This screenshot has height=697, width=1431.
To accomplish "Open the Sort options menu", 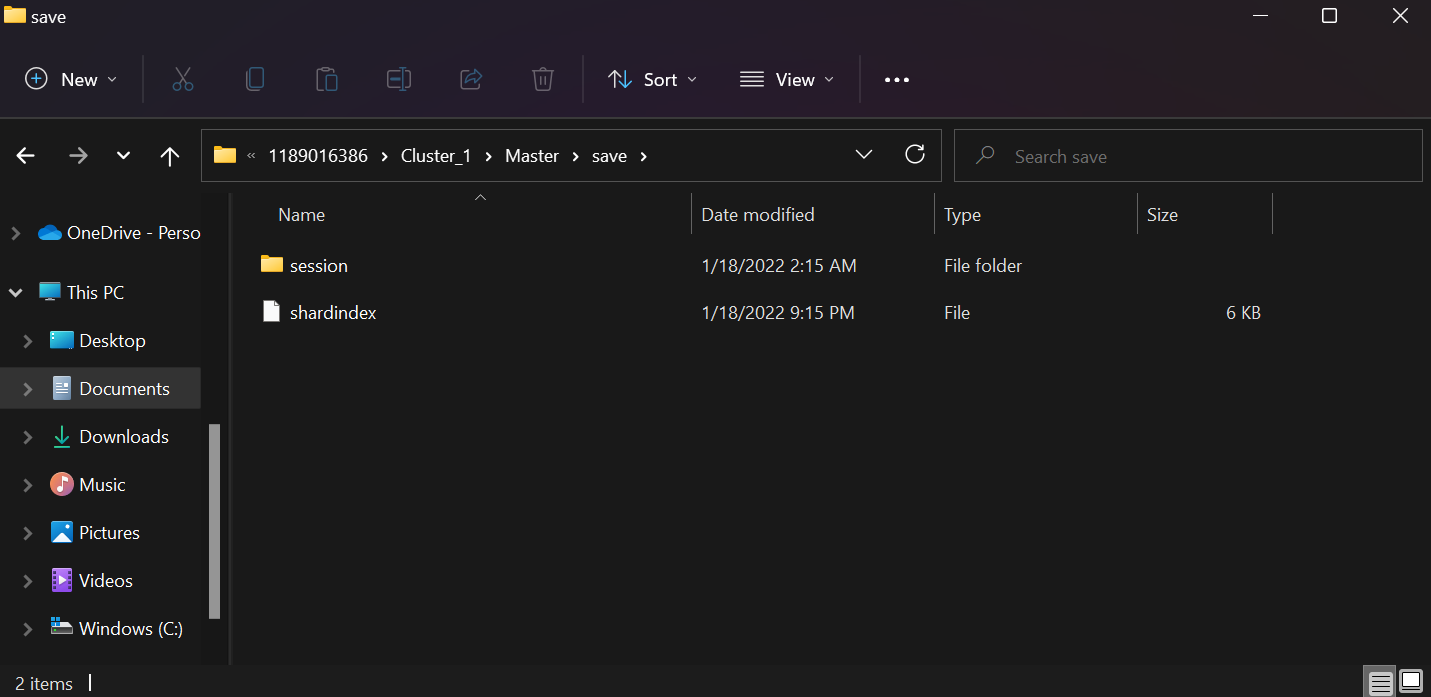I will (x=652, y=79).
